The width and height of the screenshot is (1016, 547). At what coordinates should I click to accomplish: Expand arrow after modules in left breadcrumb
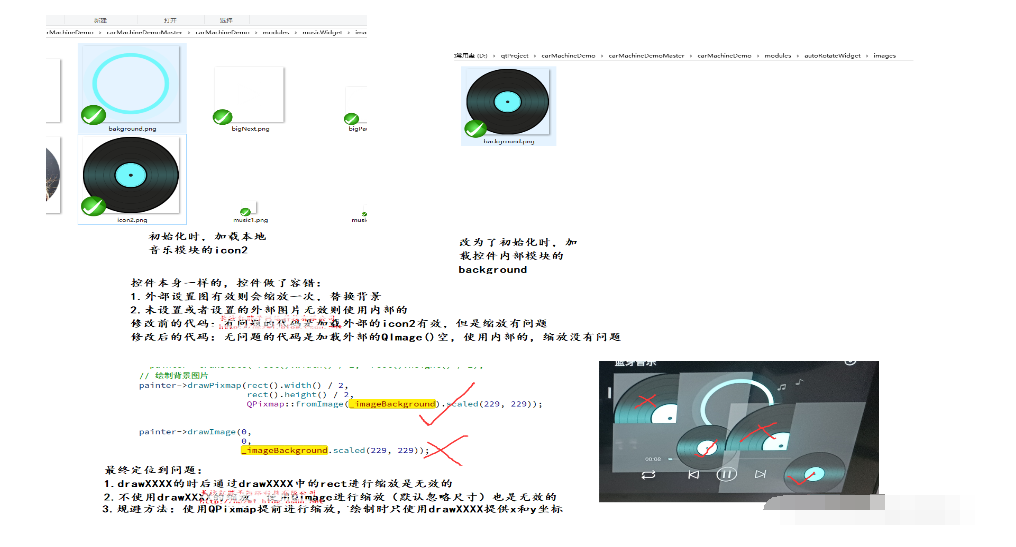point(295,32)
